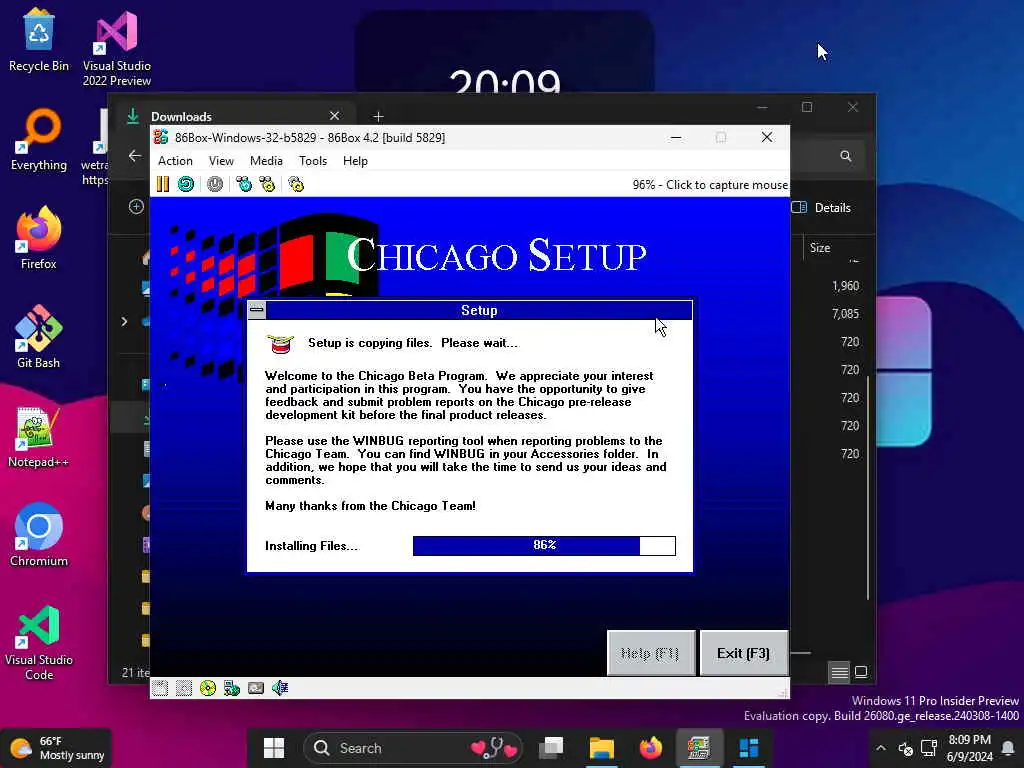Open the Action menu in 86Box
Screen dimensions: 1024x768
tap(175, 161)
